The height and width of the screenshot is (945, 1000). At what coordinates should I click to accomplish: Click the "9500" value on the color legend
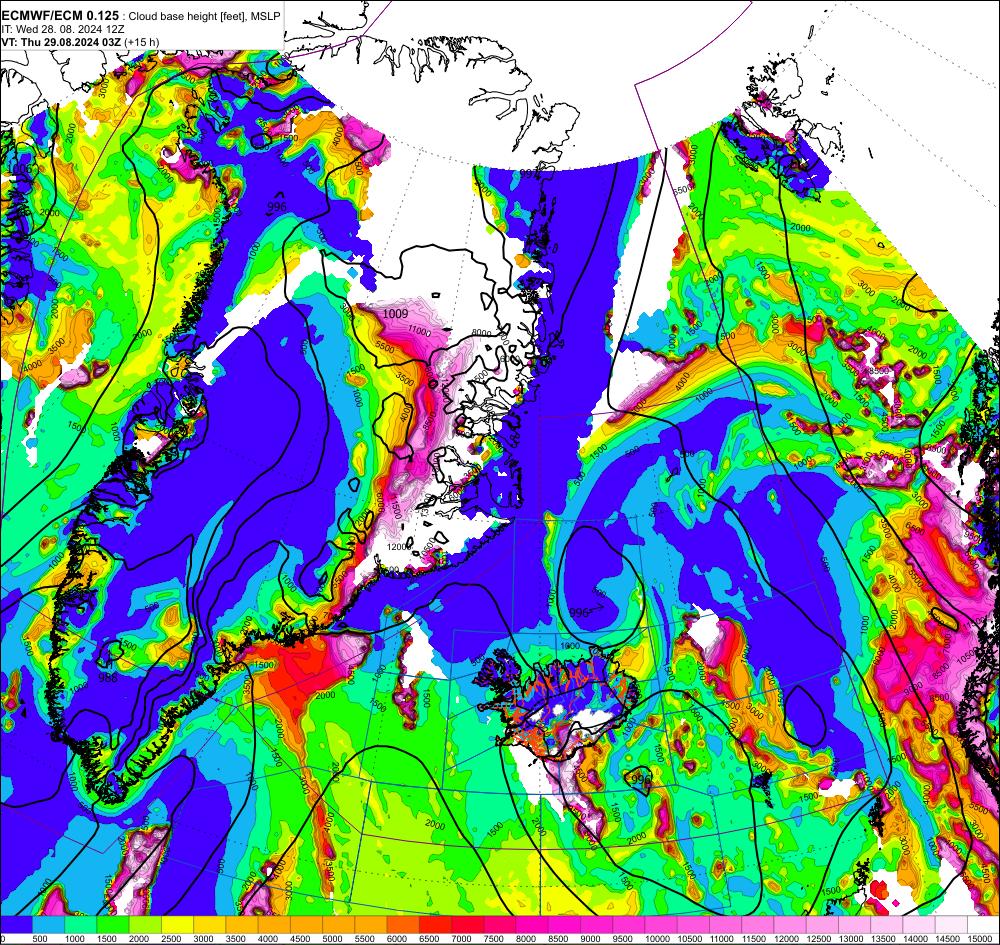coord(622,939)
